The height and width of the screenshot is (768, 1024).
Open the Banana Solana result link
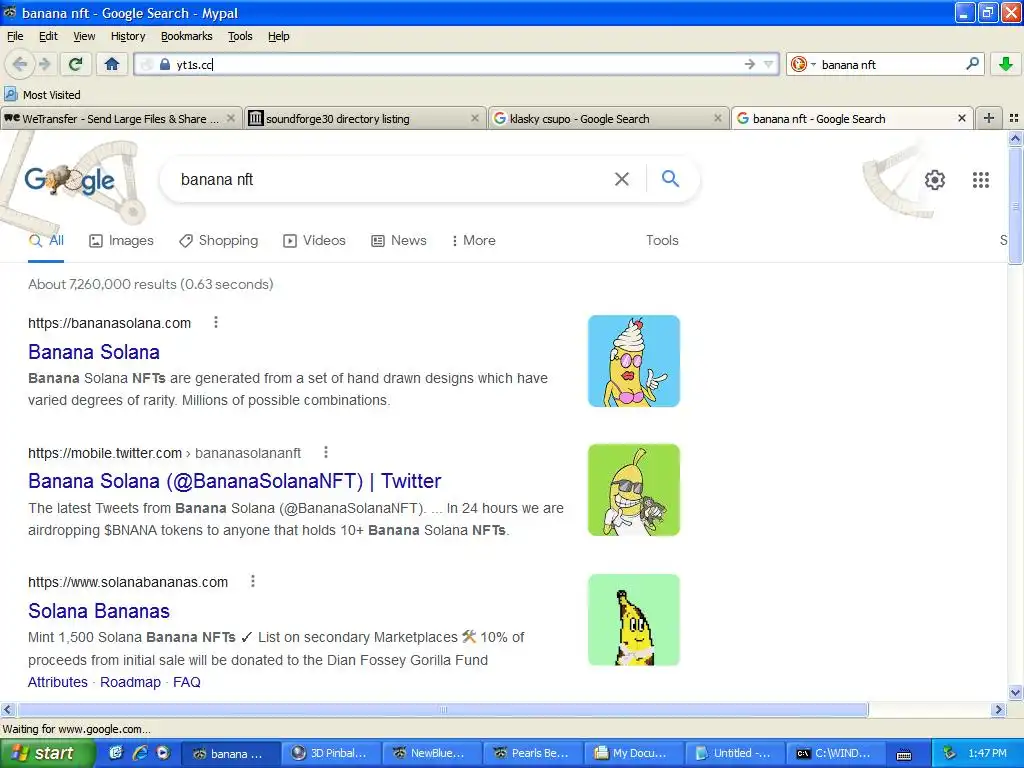(x=94, y=352)
